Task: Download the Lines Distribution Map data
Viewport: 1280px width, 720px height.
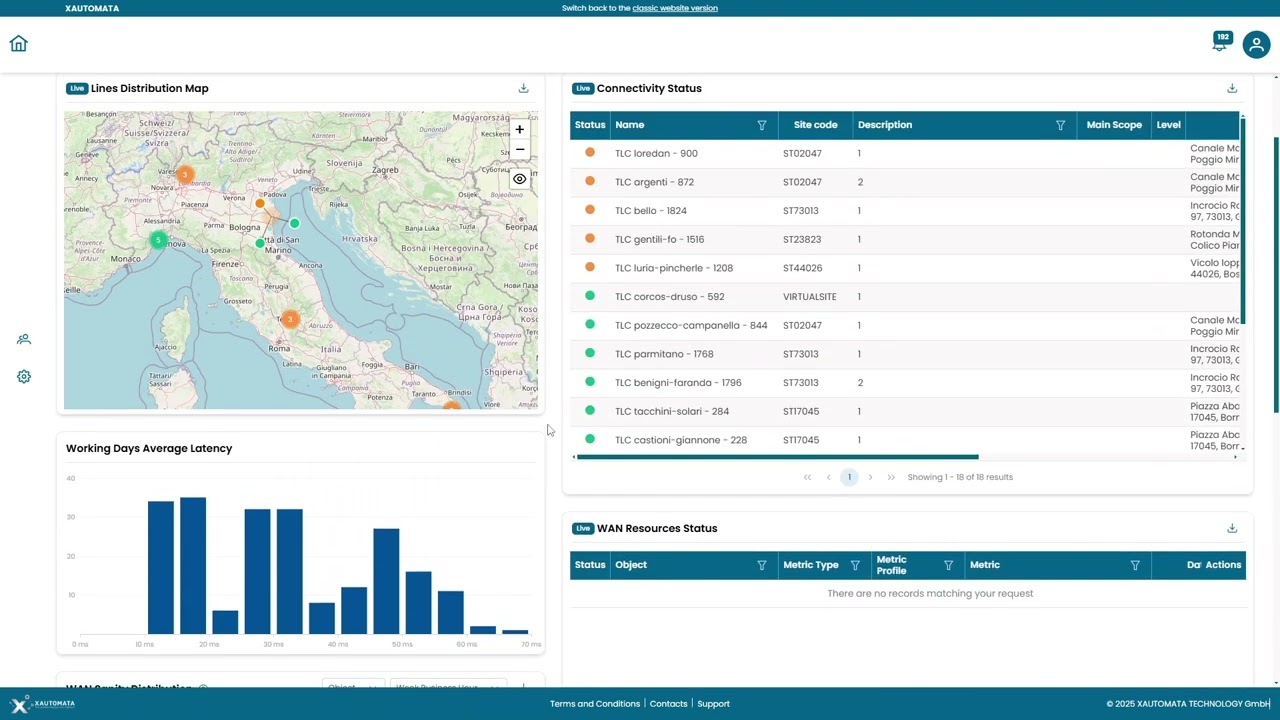Action: click(523, 88)
